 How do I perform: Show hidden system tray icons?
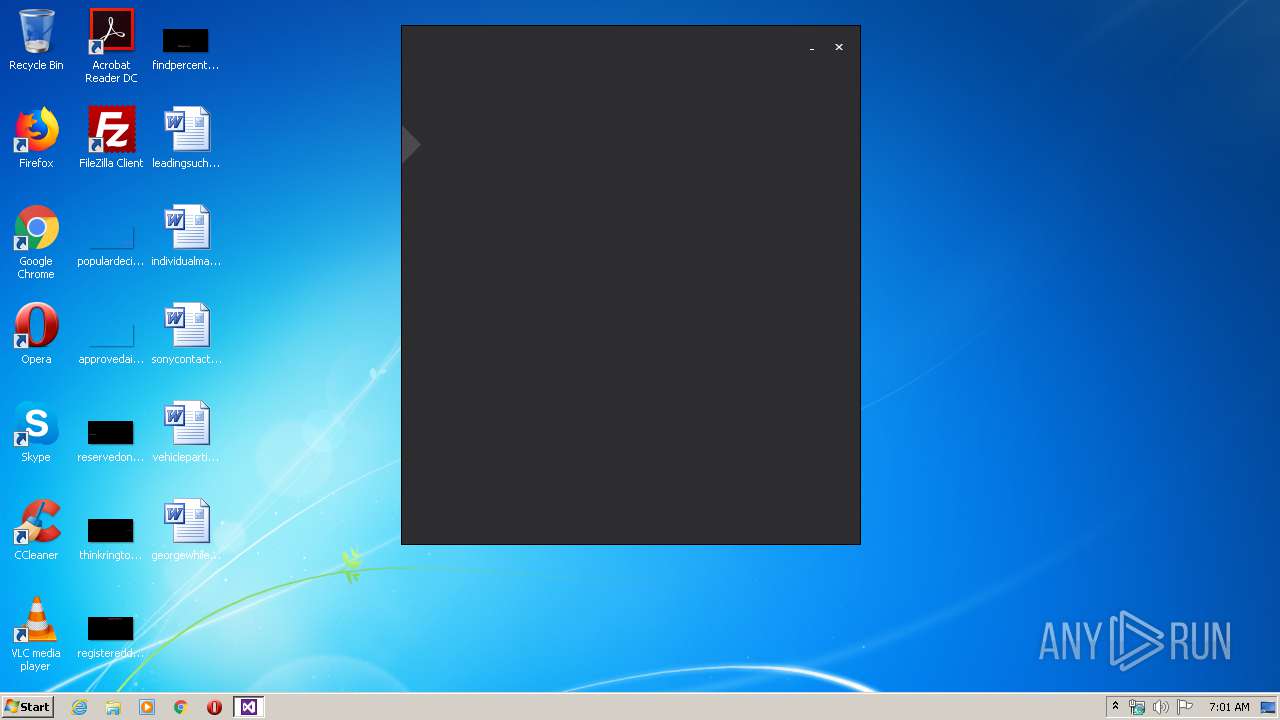click(x=1116, y=707)
